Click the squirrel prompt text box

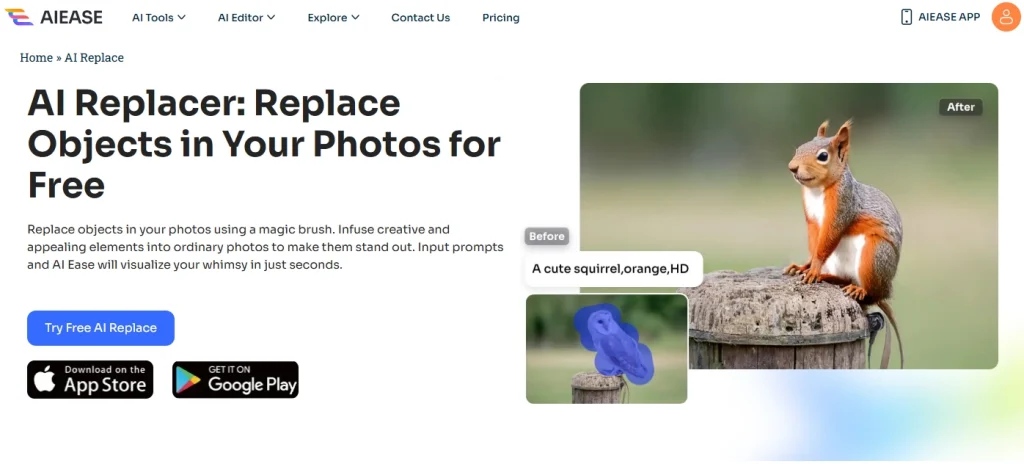614,269
